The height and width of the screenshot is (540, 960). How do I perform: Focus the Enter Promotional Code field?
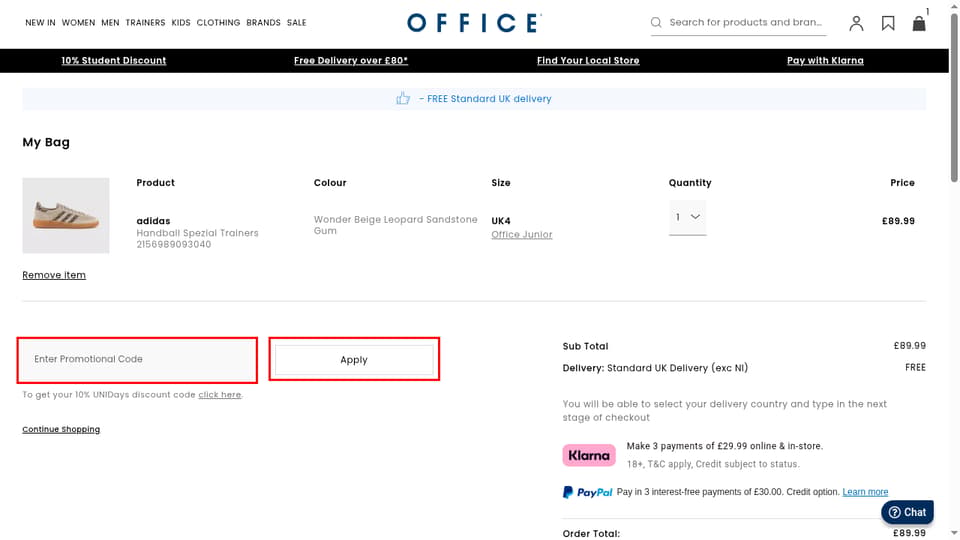point(137,359)
